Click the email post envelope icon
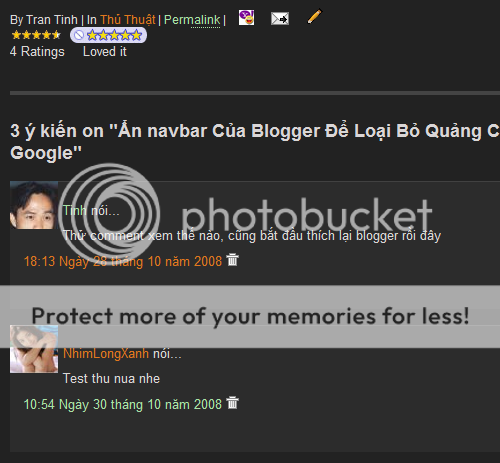500x463 pixels. (x=280, y=19)
